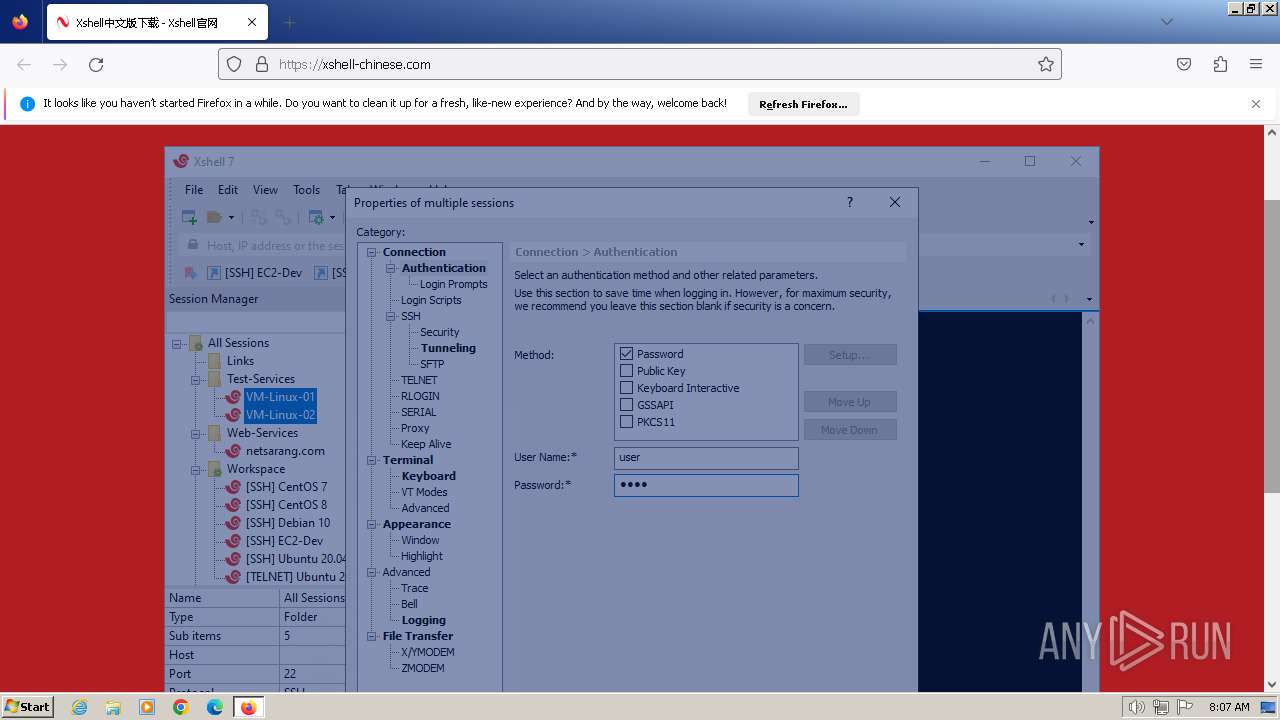Viewport: 1280px width, 720px height.
Task: Open the View menu in Xshell
Action: click(265, 190)
